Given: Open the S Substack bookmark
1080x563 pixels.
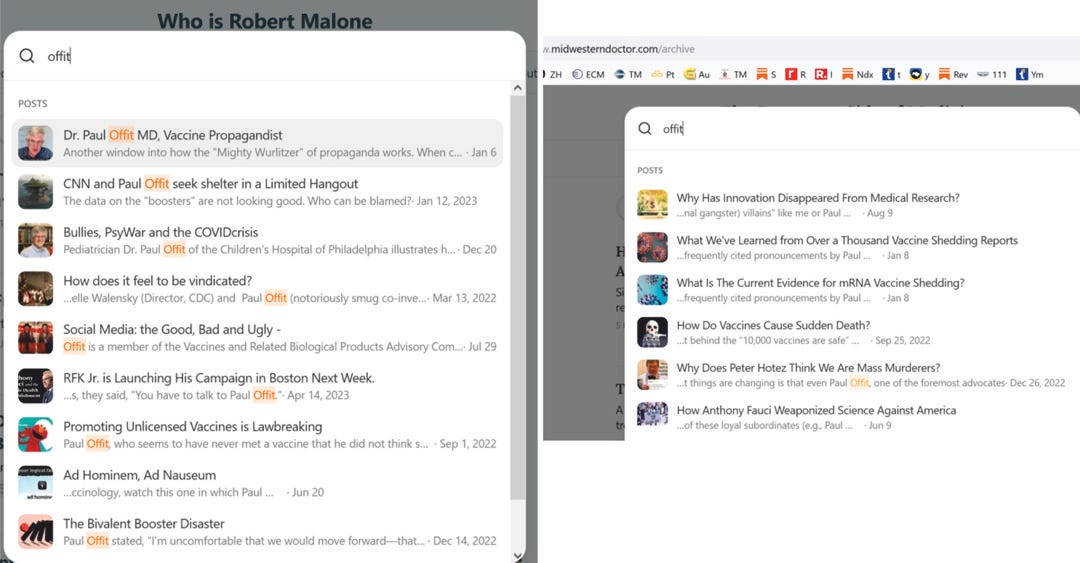Looking at the screenshot, I should pos(766,74).
